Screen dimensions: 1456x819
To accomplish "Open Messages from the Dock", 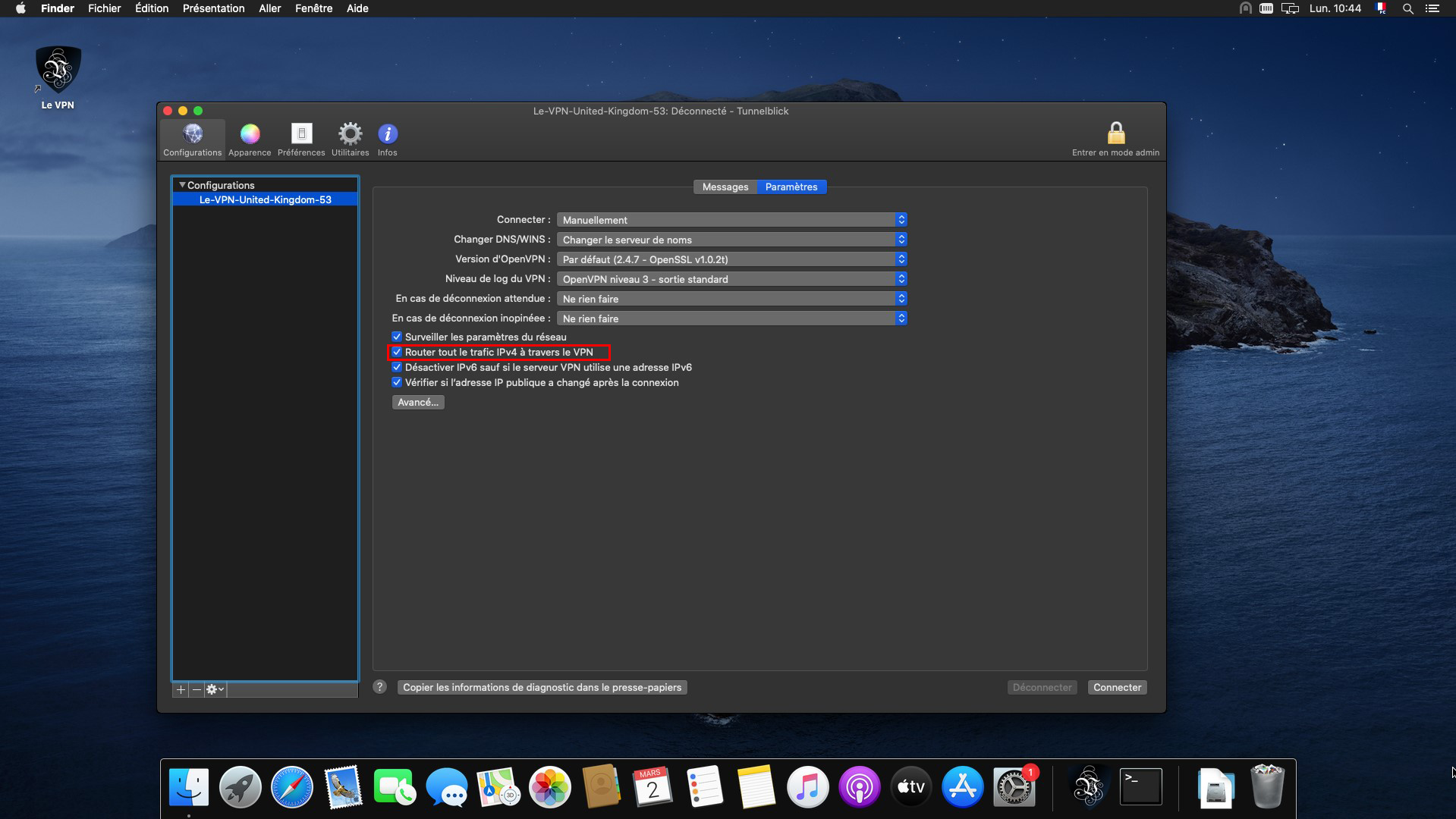I will [447, 787].
